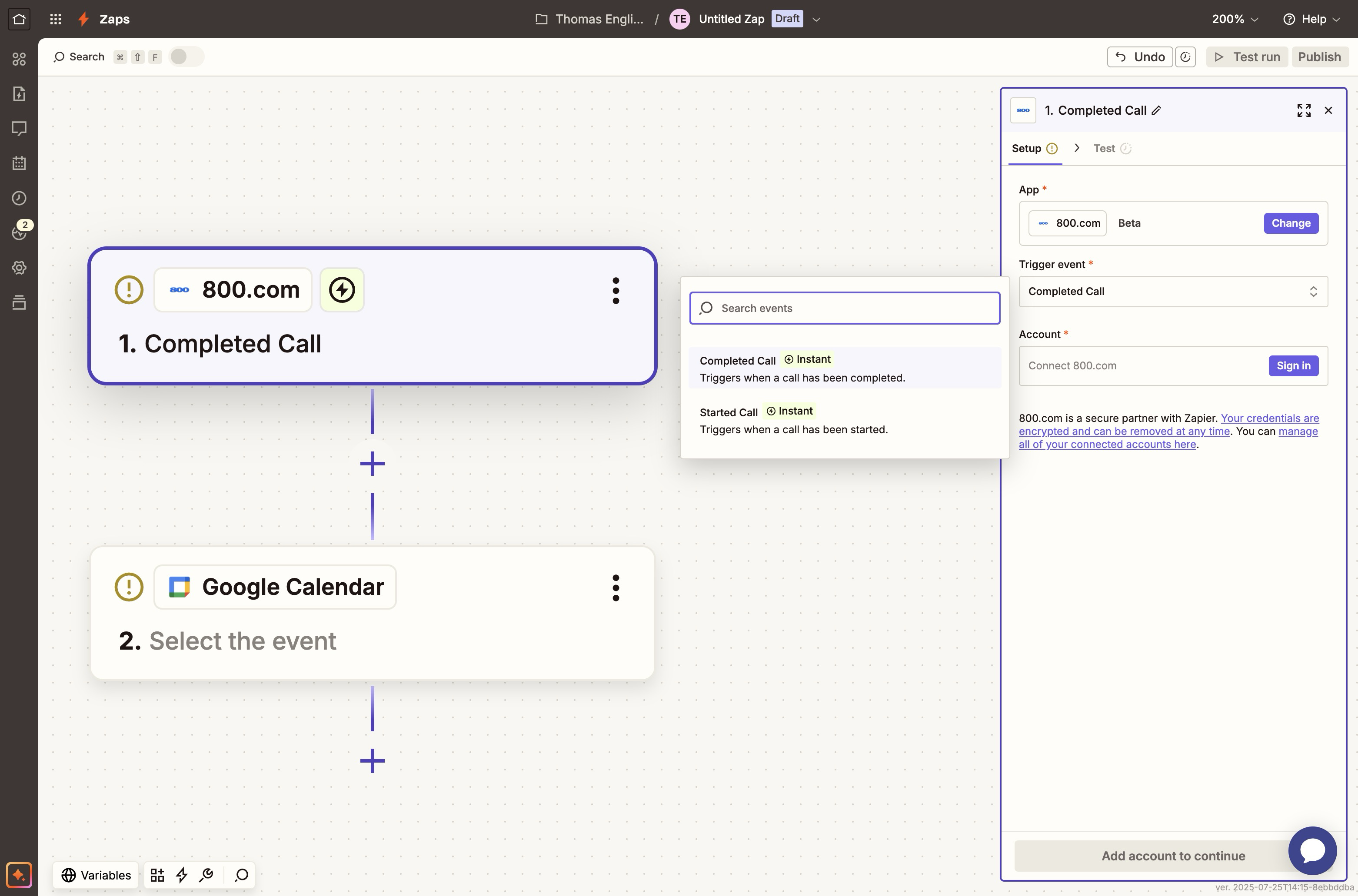The image size is (1358, 896).
Task: Select the Completed Call event option
Action: click(845, 368)
